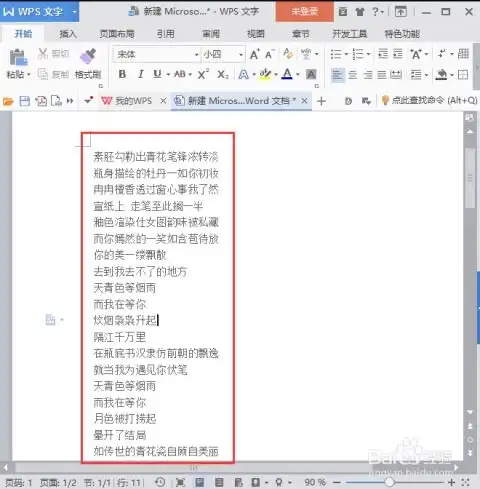Click the Save disk icon in quick toolbar
The height and width of the screenshot is (489, 480).
24,101
